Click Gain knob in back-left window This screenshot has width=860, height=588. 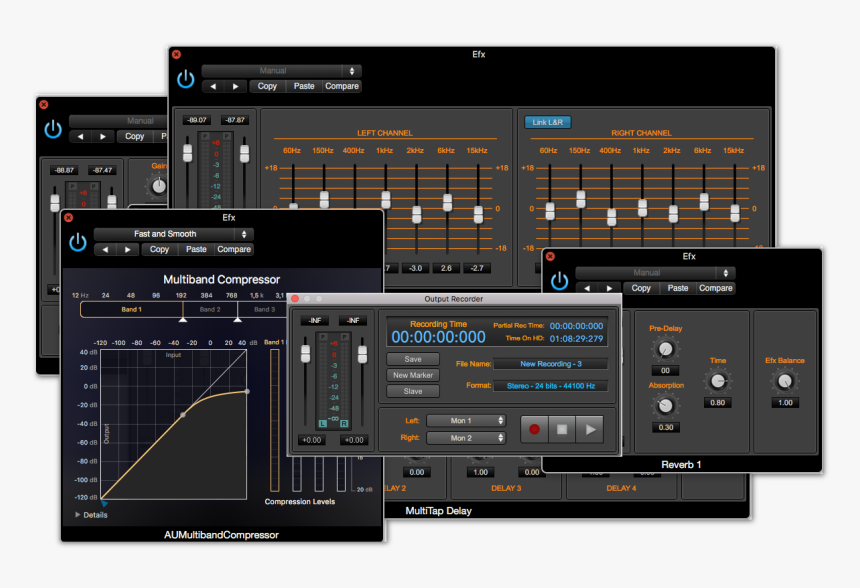pyautogui.click(x=159, y=186)
